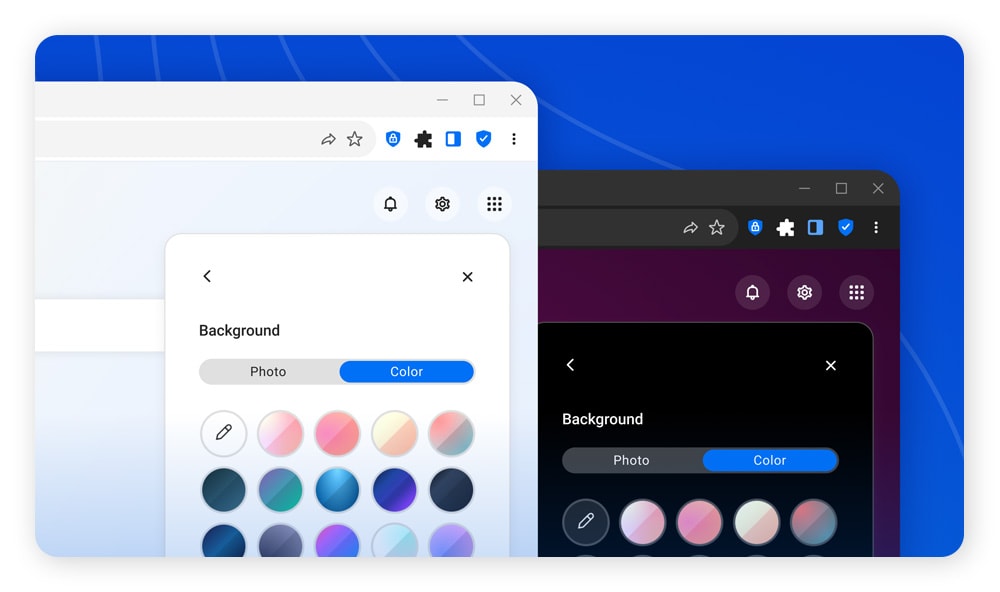
Task: Click the blue security shield extension icon
Action: [484, 139]
